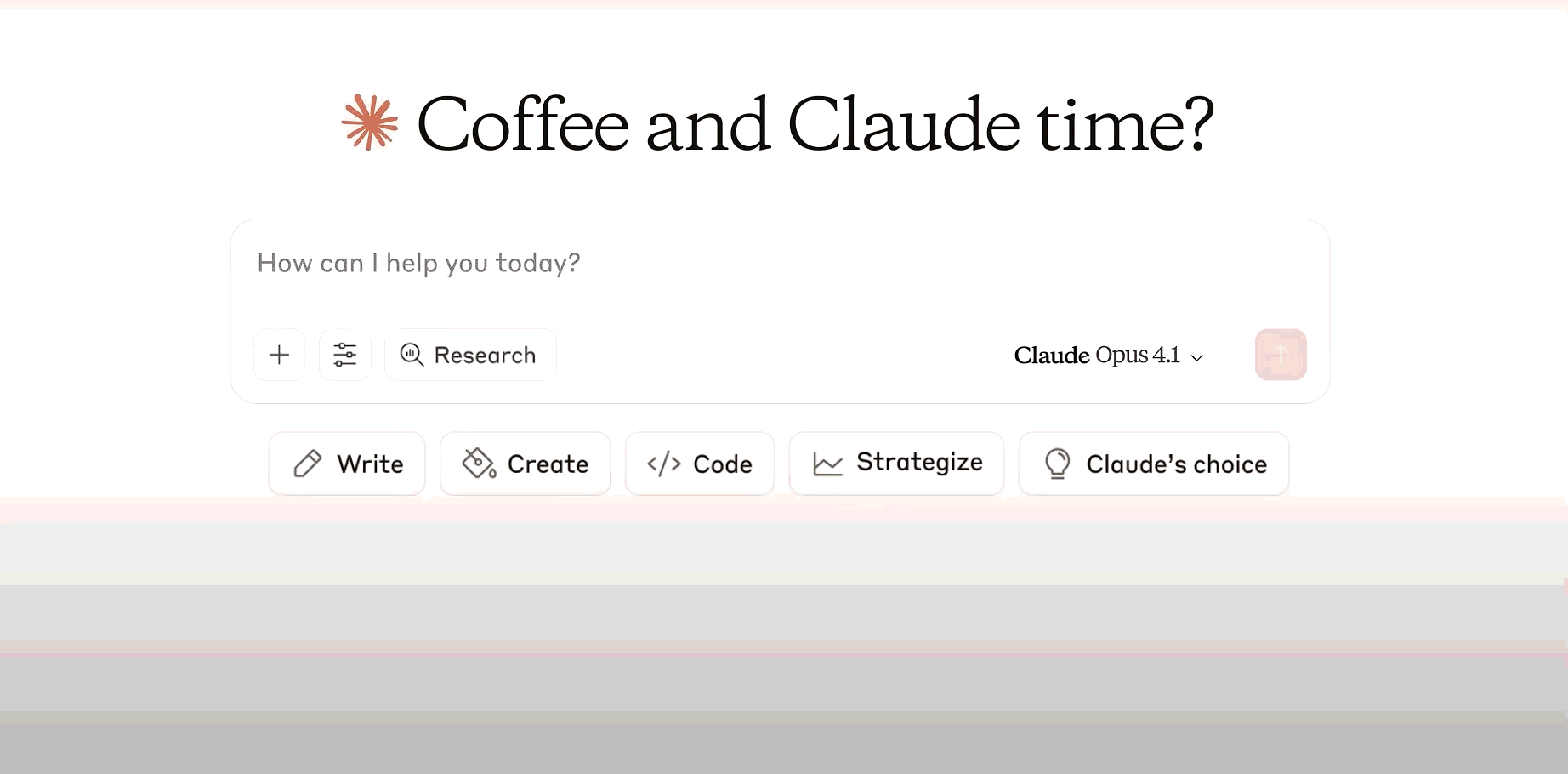Open the Claude Opus 4.1 model selector
This screenshot has height=774, width=1568.
point(1108,356)
